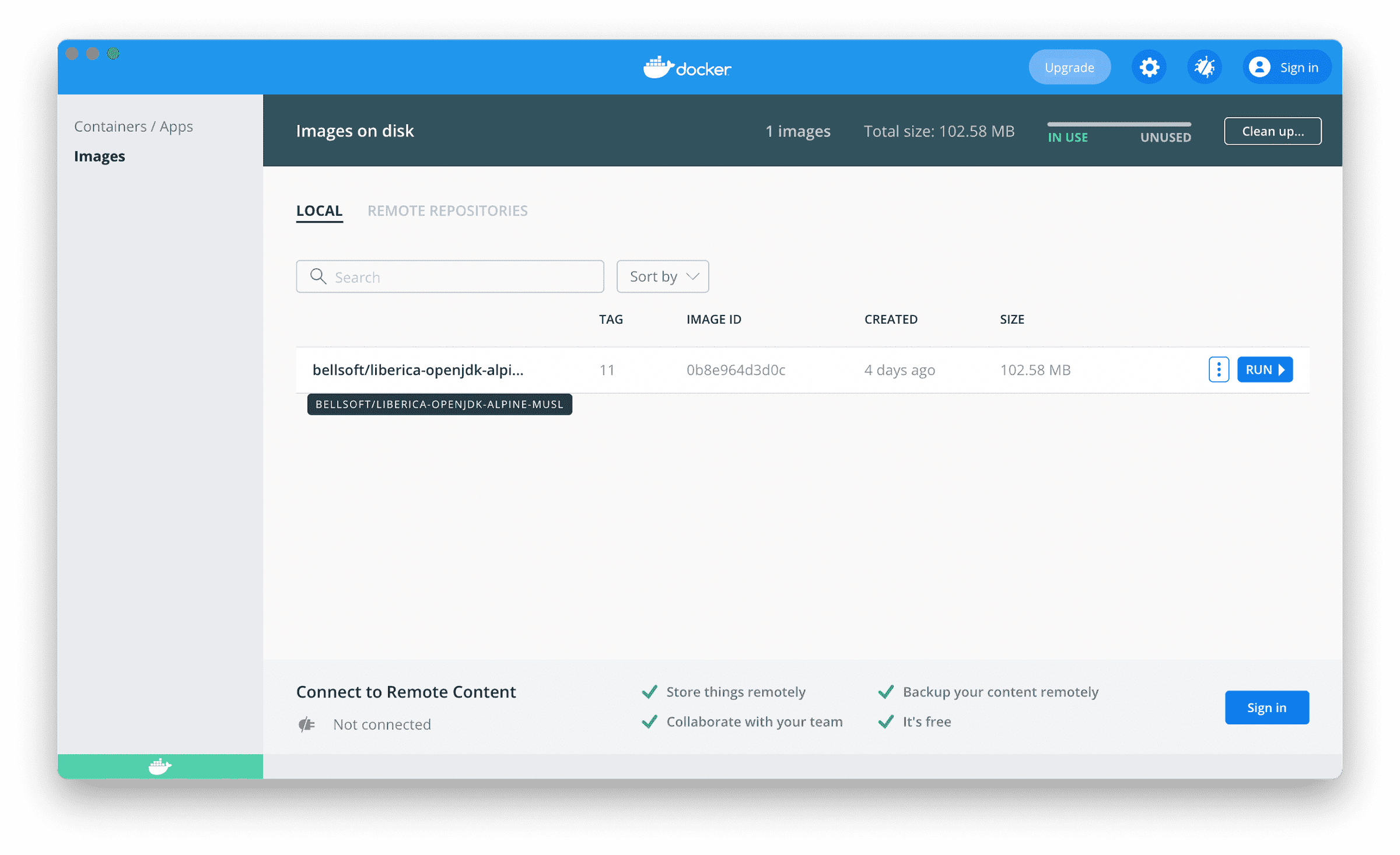Switch to the REMOTE REPOSITORIES tab
The image size is (1400, 855).
point(447,211)
